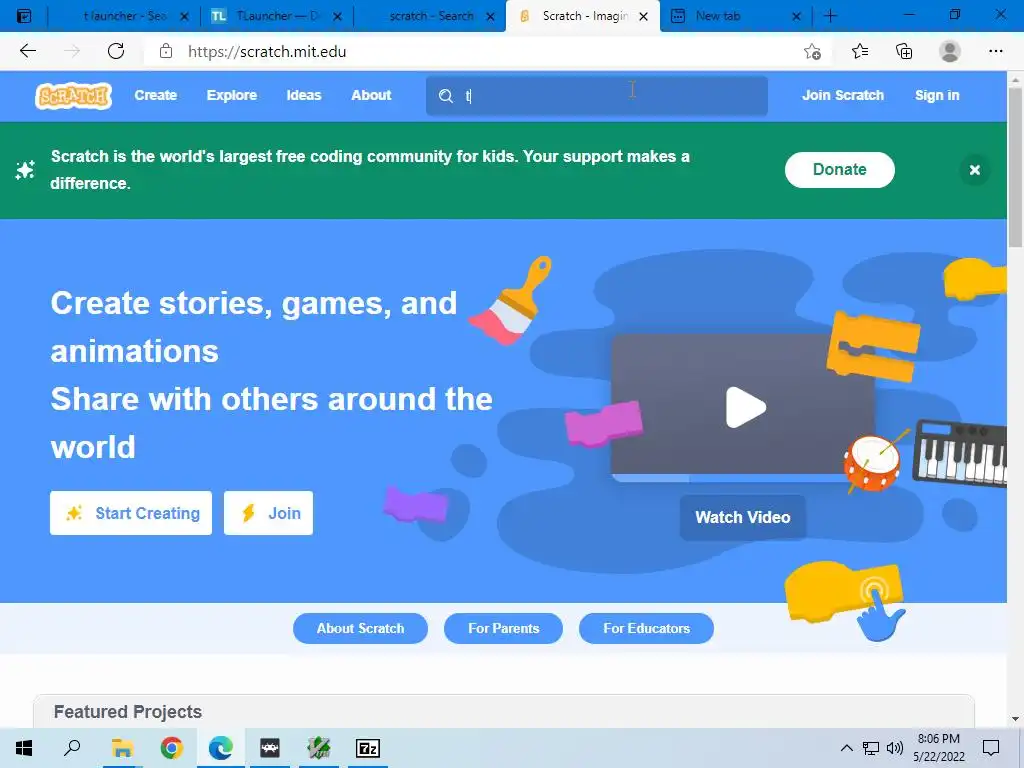The image size is (1024, 768).
Task: Reload the page with refresh icon
Action: click(x=116, y=51)
